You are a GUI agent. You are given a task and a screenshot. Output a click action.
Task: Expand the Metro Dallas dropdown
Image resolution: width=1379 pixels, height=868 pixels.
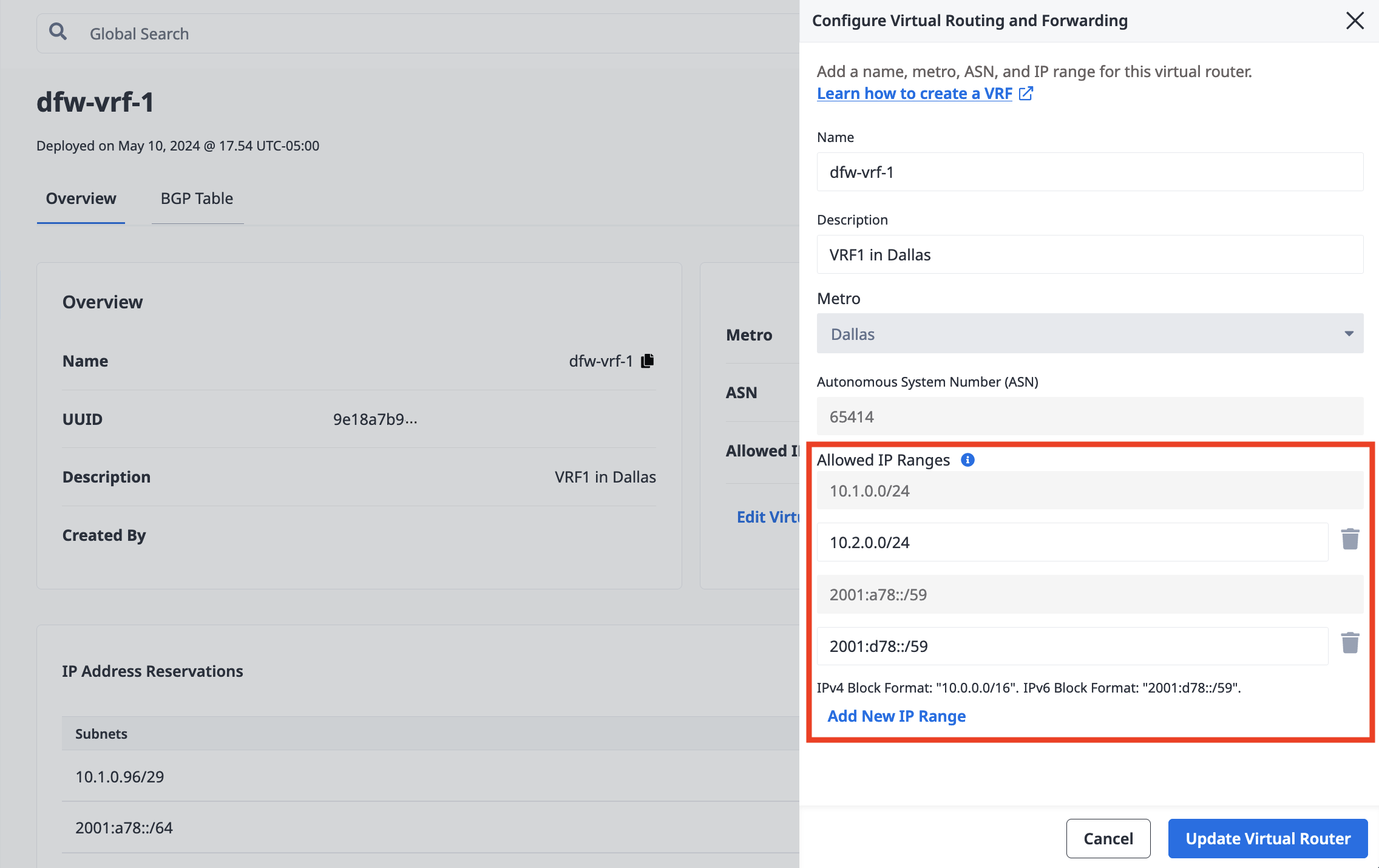(1090, 333)
